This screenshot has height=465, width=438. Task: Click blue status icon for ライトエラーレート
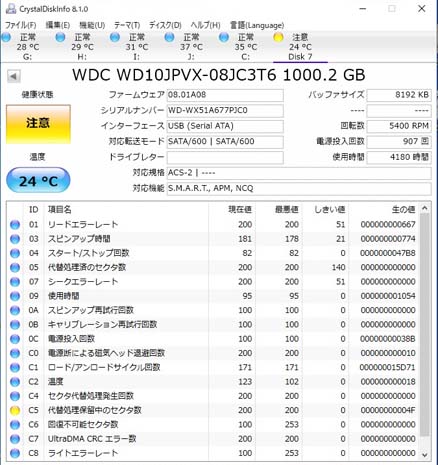click(15, 454)
